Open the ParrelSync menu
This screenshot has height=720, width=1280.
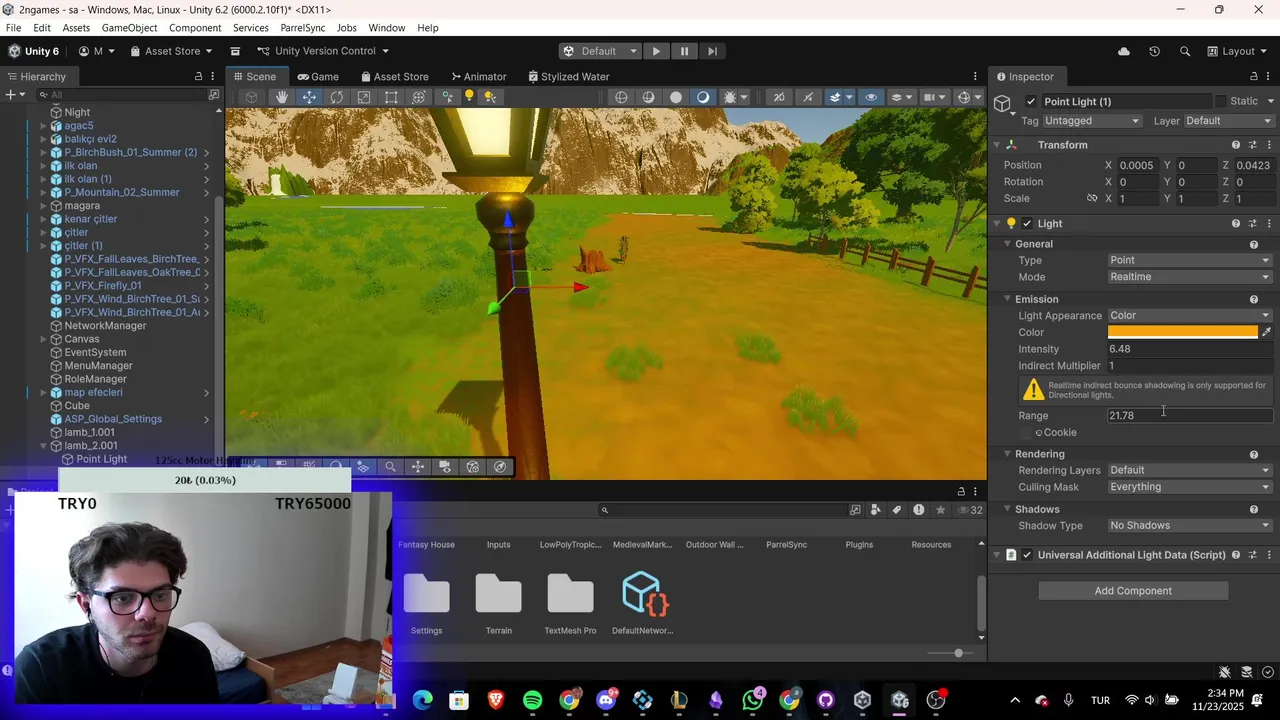click(305, 28)
